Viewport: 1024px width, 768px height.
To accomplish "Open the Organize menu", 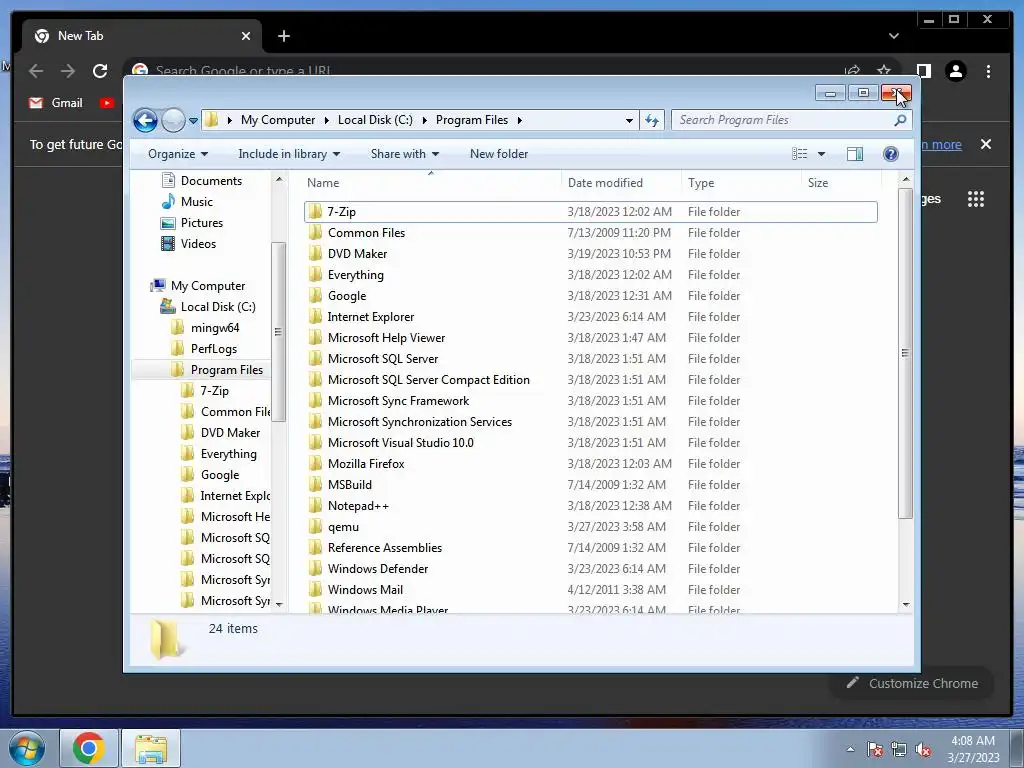I will pyautogui.click(x=178, y=154).
